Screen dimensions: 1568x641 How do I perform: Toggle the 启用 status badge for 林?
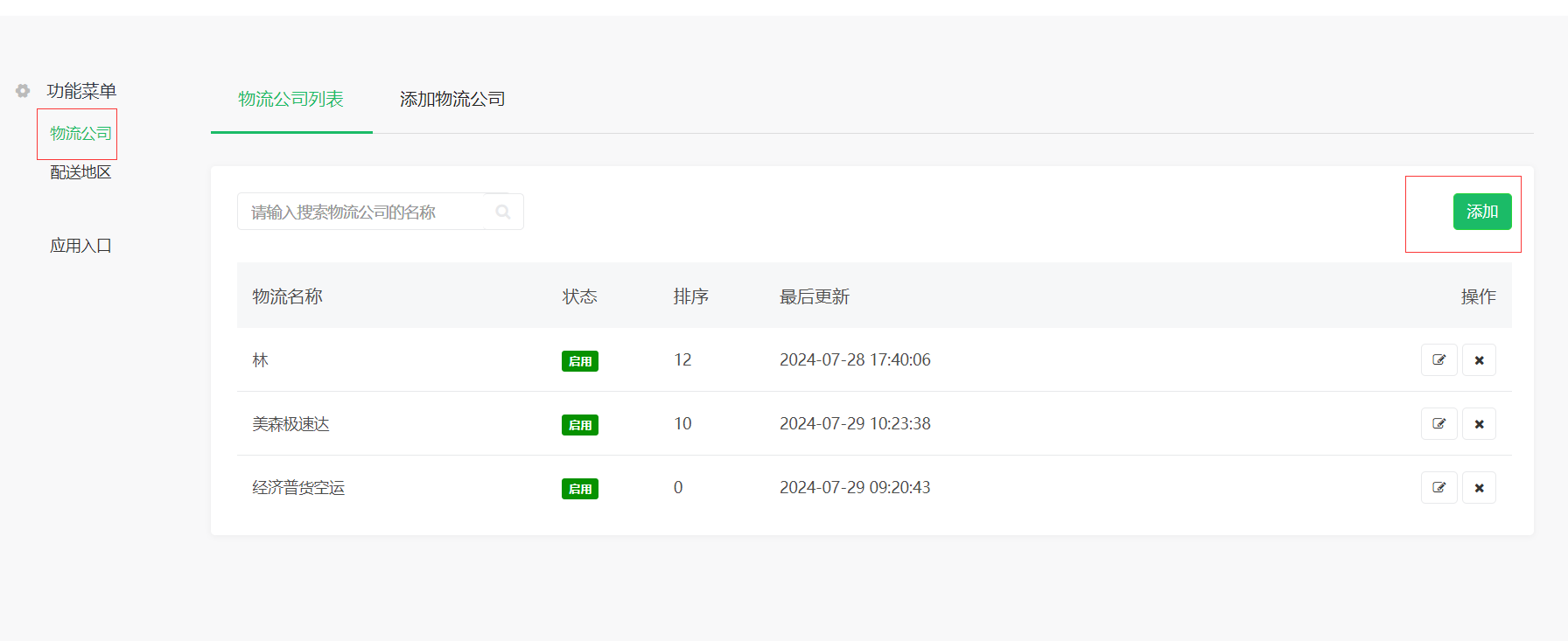pos(579,361)
